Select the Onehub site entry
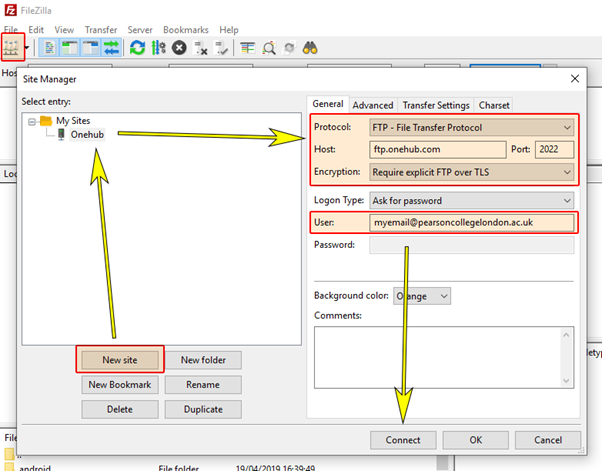This screenshot has width=602, height=471. 87,135
